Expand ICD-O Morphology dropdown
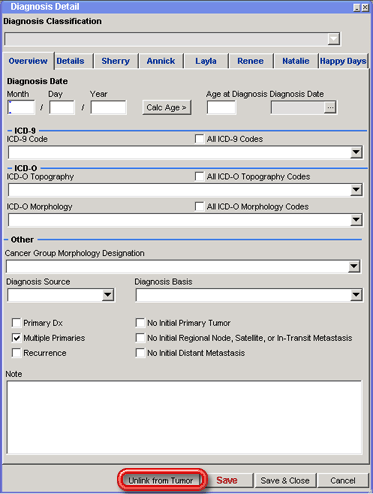Screen dimensions: 373x494 point(356,220)
